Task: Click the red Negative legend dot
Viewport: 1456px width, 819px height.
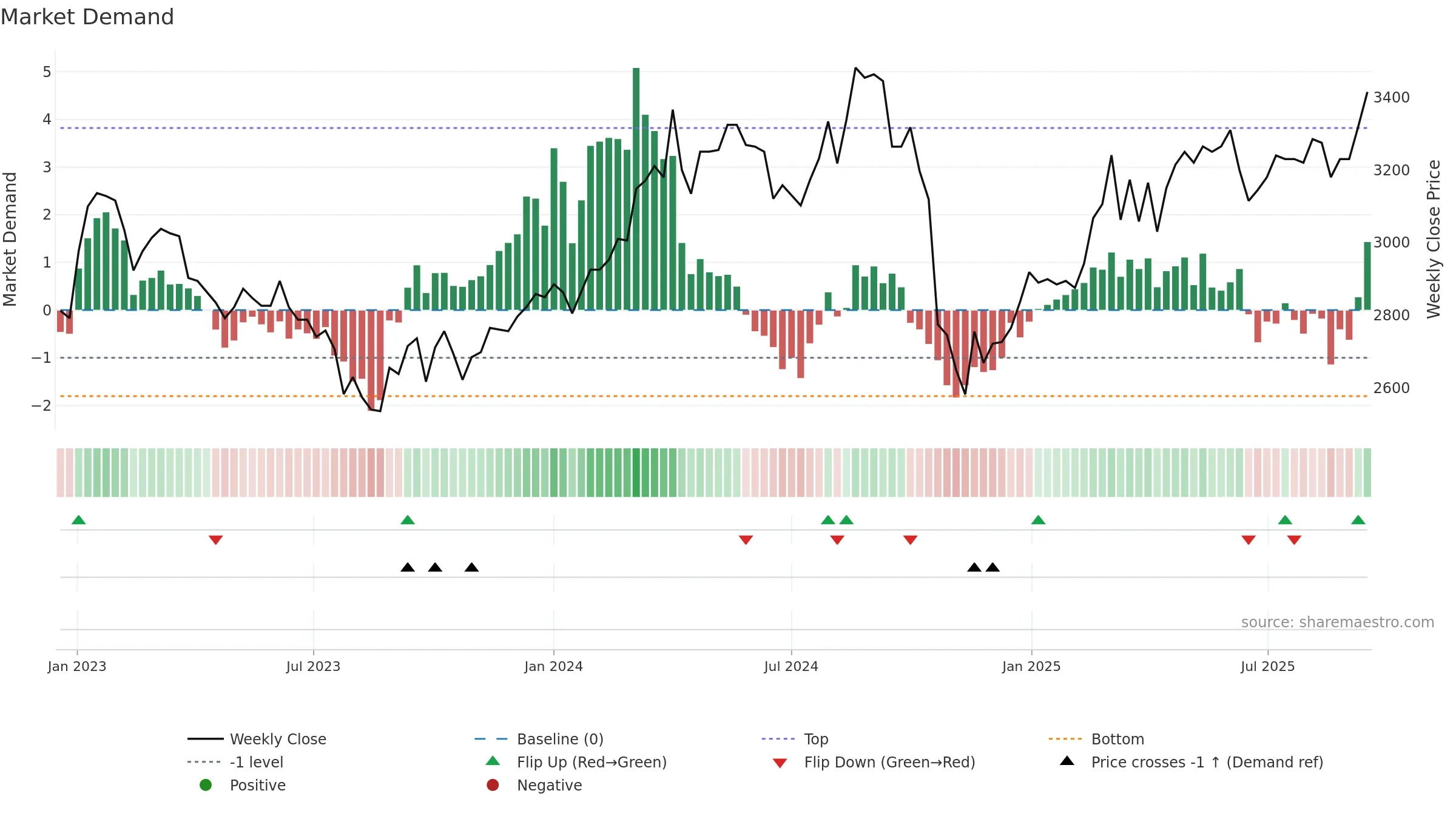Action: (493, 785)
